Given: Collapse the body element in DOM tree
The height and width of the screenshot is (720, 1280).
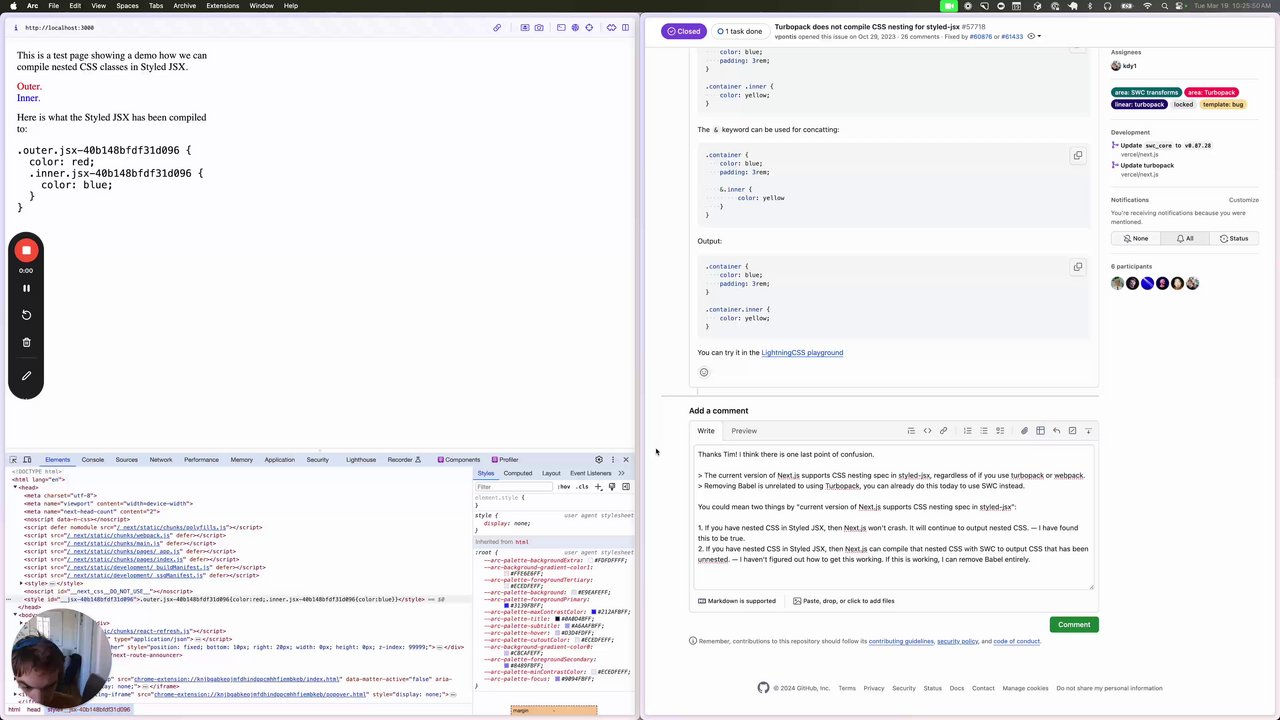Looking at the screenshot, I should tap(14, 615).
